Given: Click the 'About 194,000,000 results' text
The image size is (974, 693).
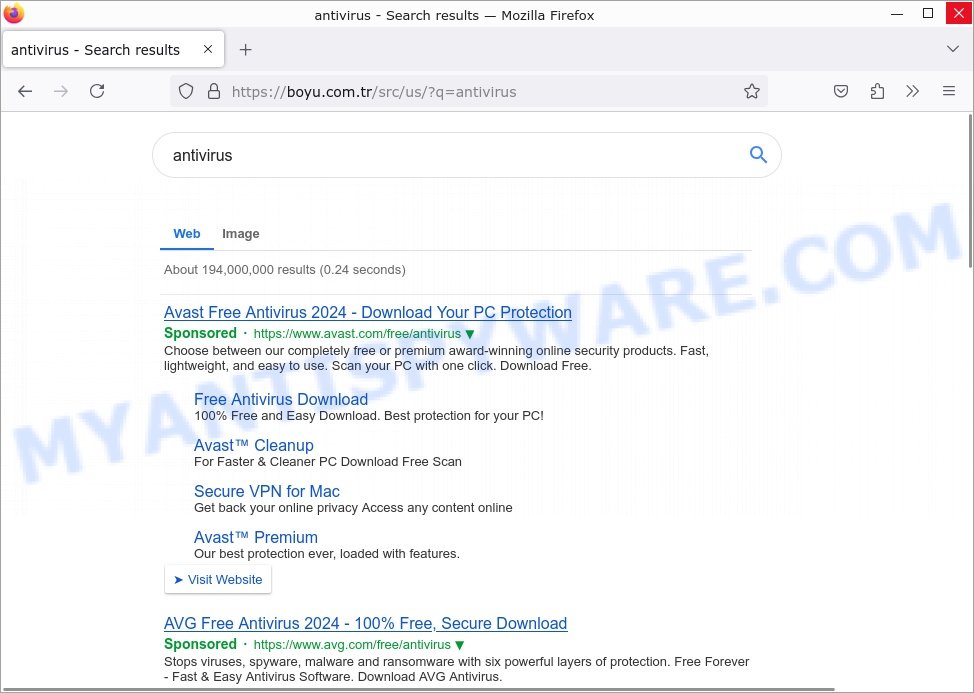Looking at the screenshot, I should tap(284, 270).
